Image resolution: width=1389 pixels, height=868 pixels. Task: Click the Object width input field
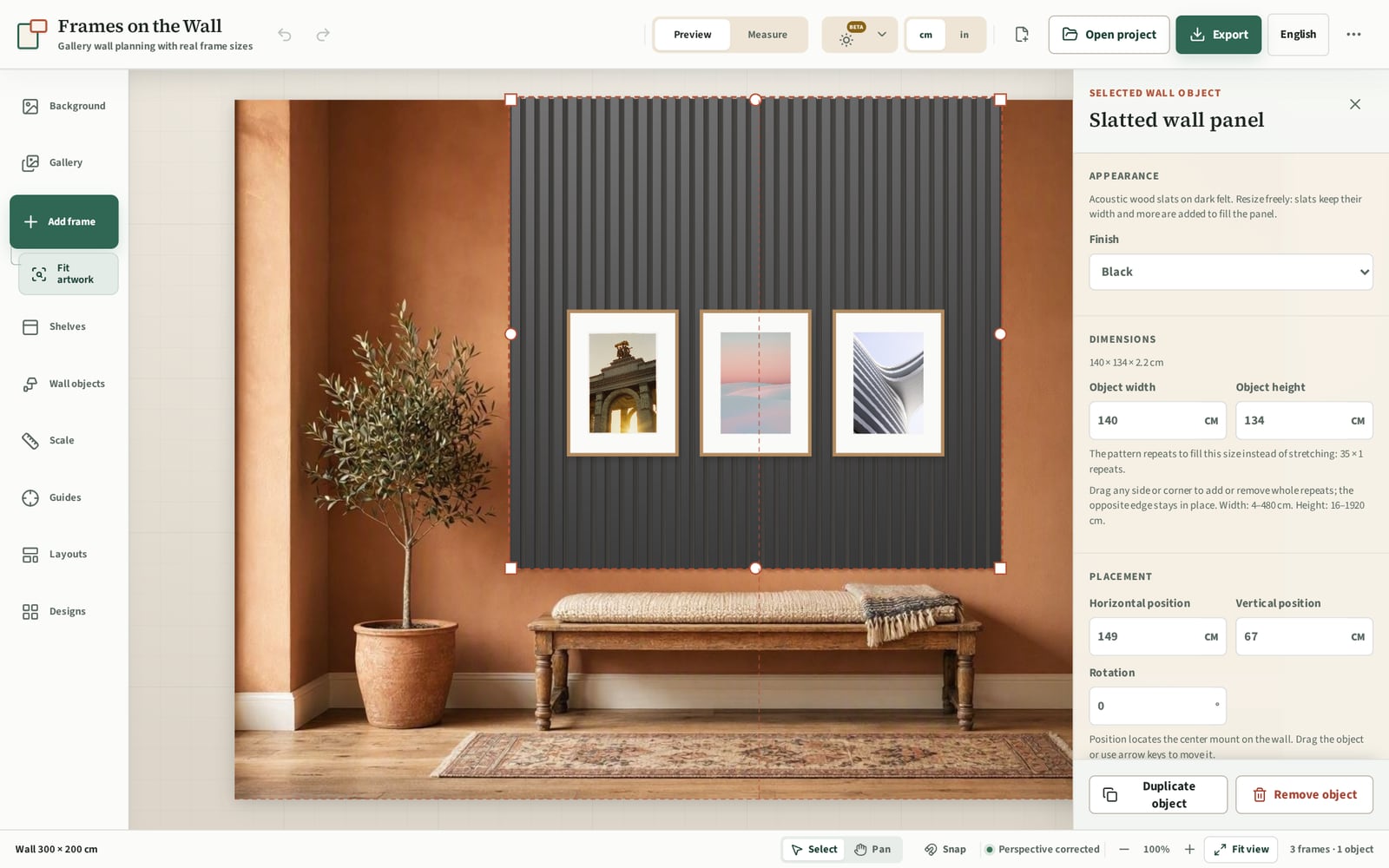[x=1157, y=421]
